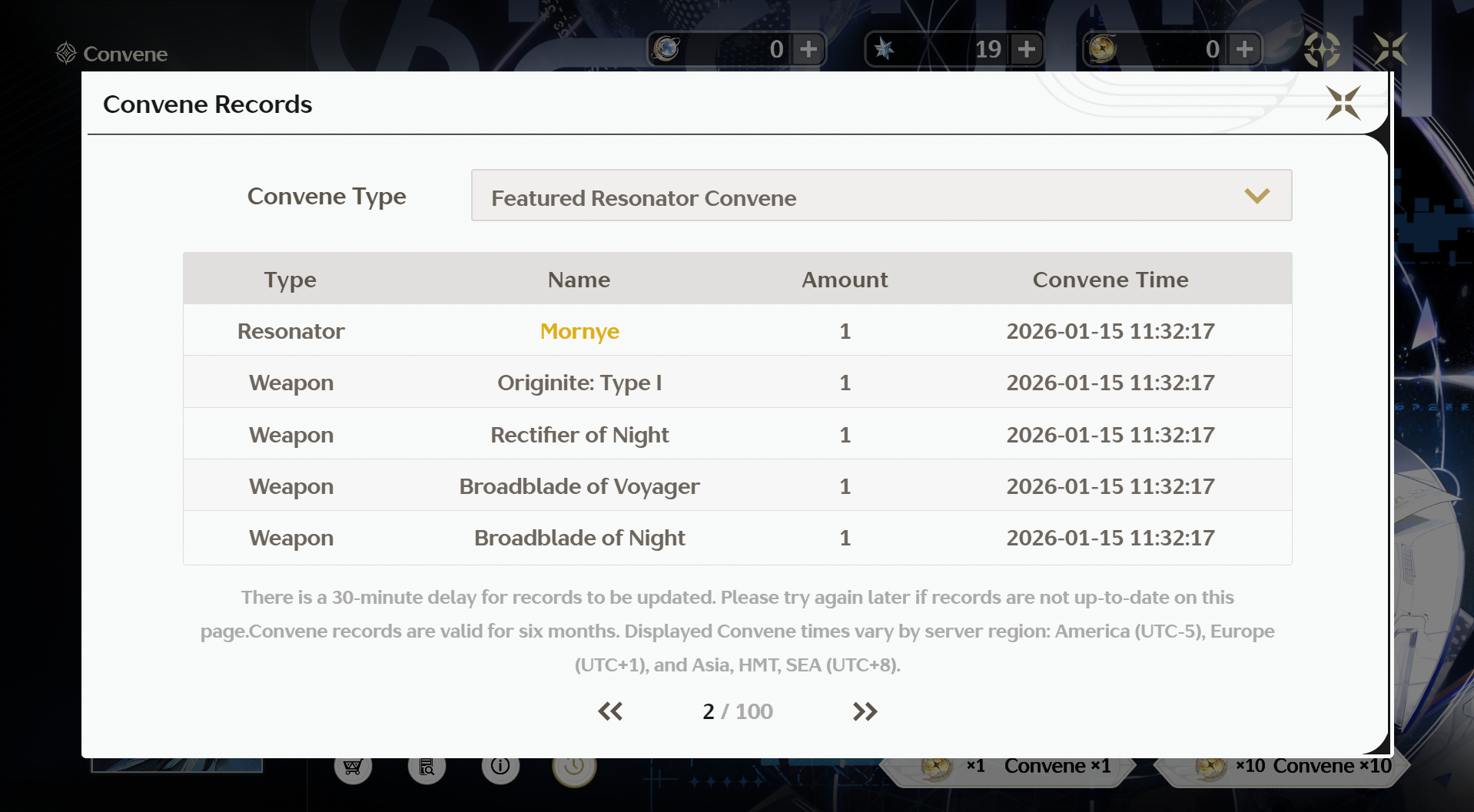The width and height of the screenshot is (1474, 812).
Task: Click the convene history clock icon
Action: pyautogui.click(x=574, y=767)
